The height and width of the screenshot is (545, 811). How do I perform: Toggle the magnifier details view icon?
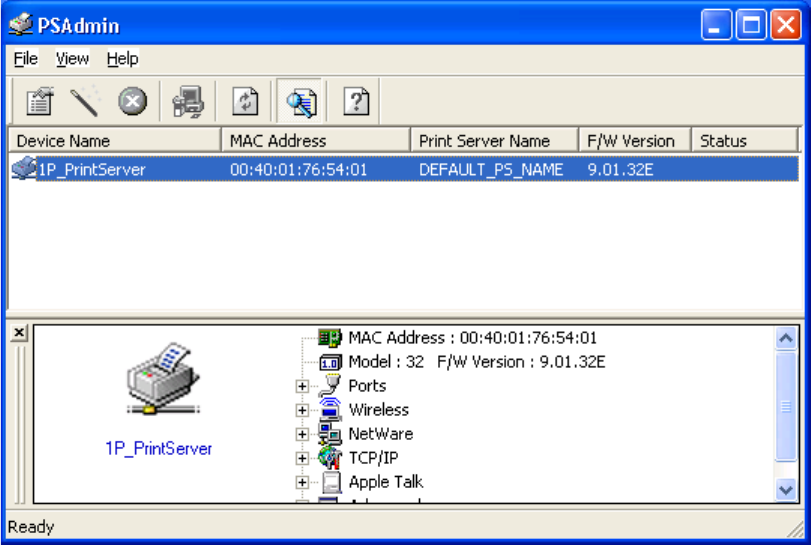301,101
